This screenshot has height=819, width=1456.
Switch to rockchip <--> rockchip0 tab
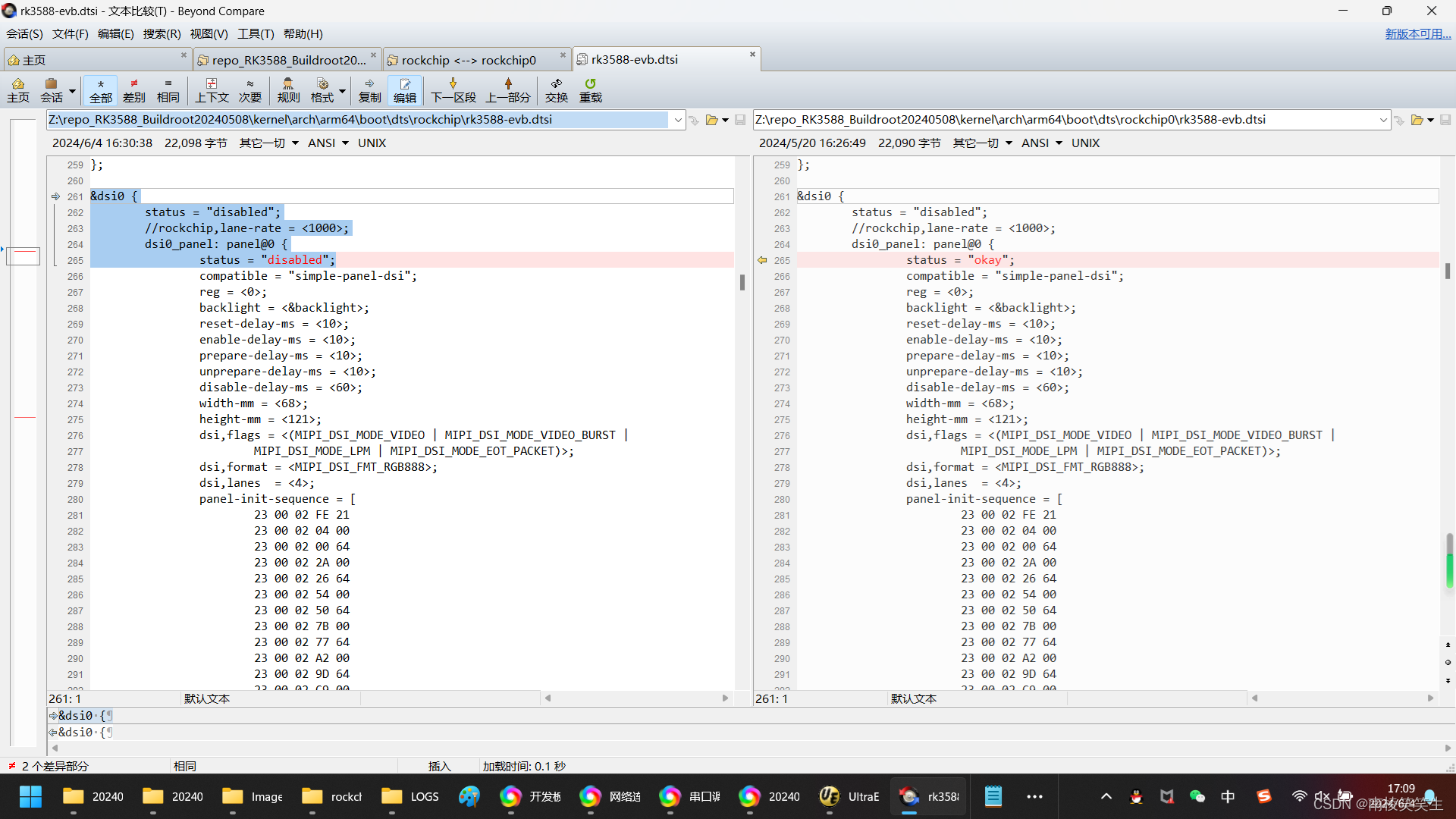(468, 60)
